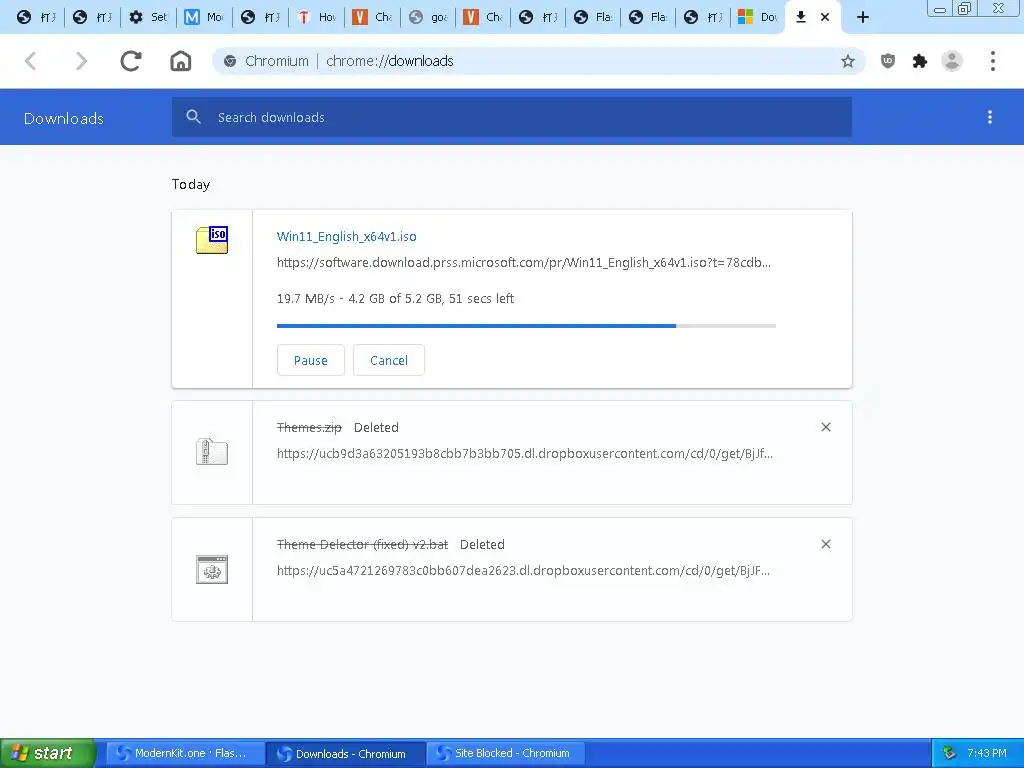Click the 7:43 PM taskbar clock
The image size is (1024, 768).
pos(987,753)
